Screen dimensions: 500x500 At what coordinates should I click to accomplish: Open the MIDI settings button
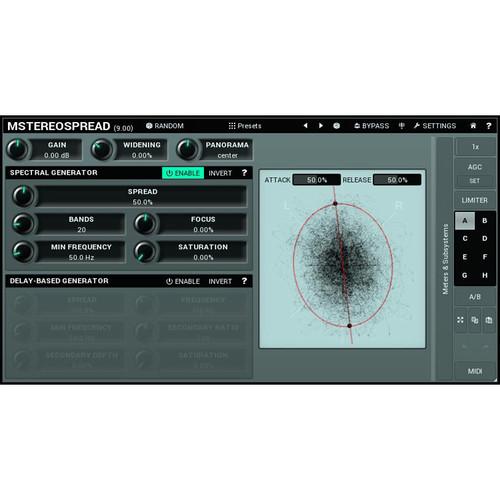click(475, 371)
